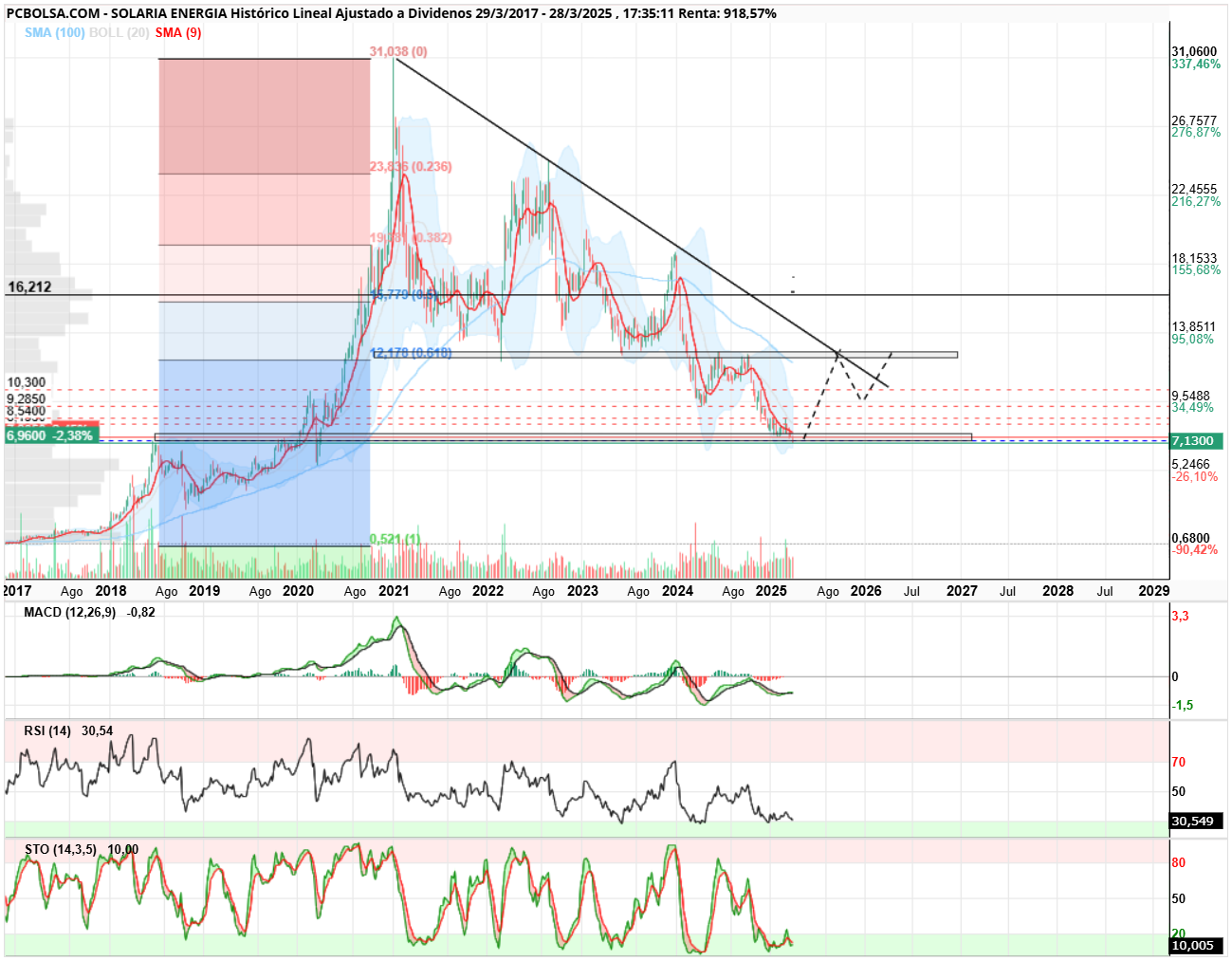
Task: Select the 23,836 (0.236) Fibonacci label
Action: 411,166
